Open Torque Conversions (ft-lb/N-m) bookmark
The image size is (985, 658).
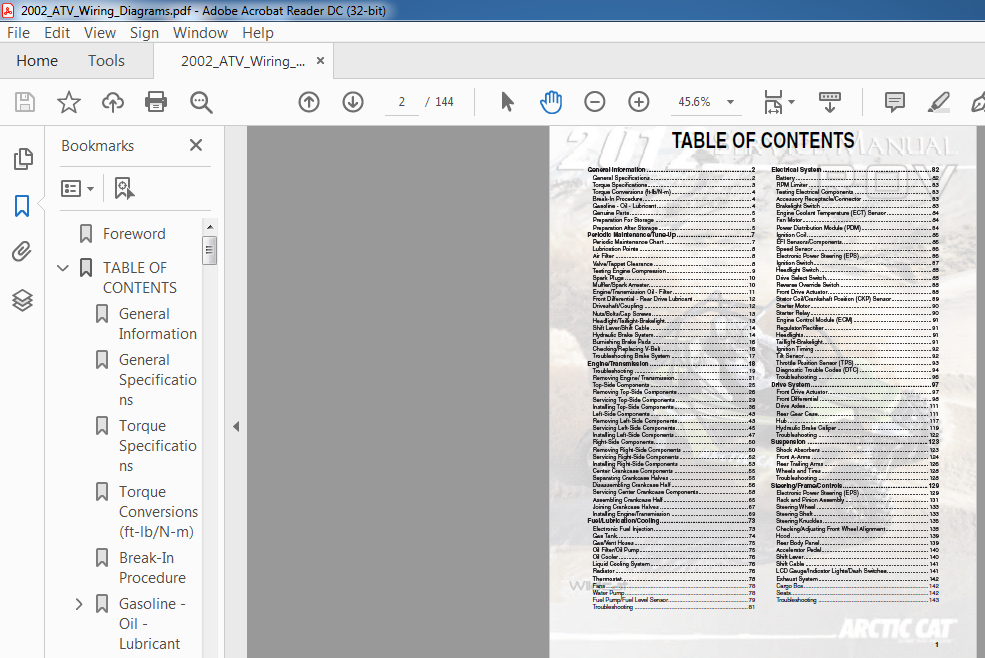pos(158,512)
